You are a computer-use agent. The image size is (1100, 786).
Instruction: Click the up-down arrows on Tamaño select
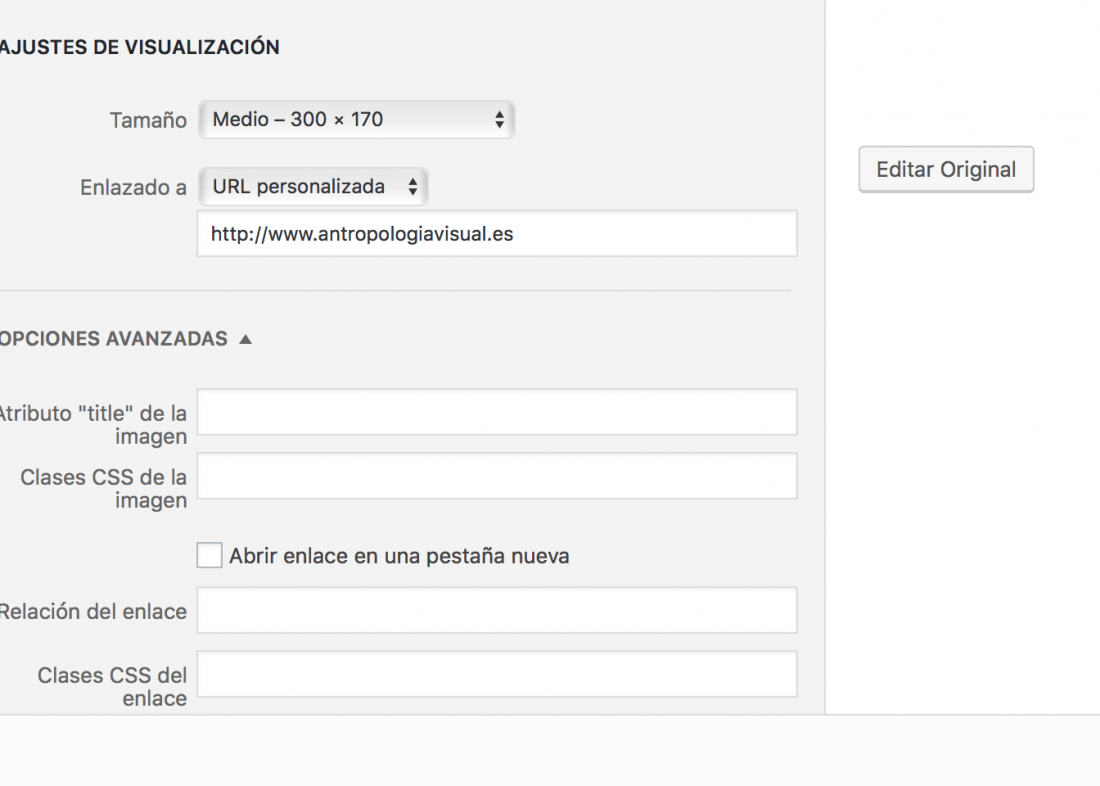(x=499, y=119)
